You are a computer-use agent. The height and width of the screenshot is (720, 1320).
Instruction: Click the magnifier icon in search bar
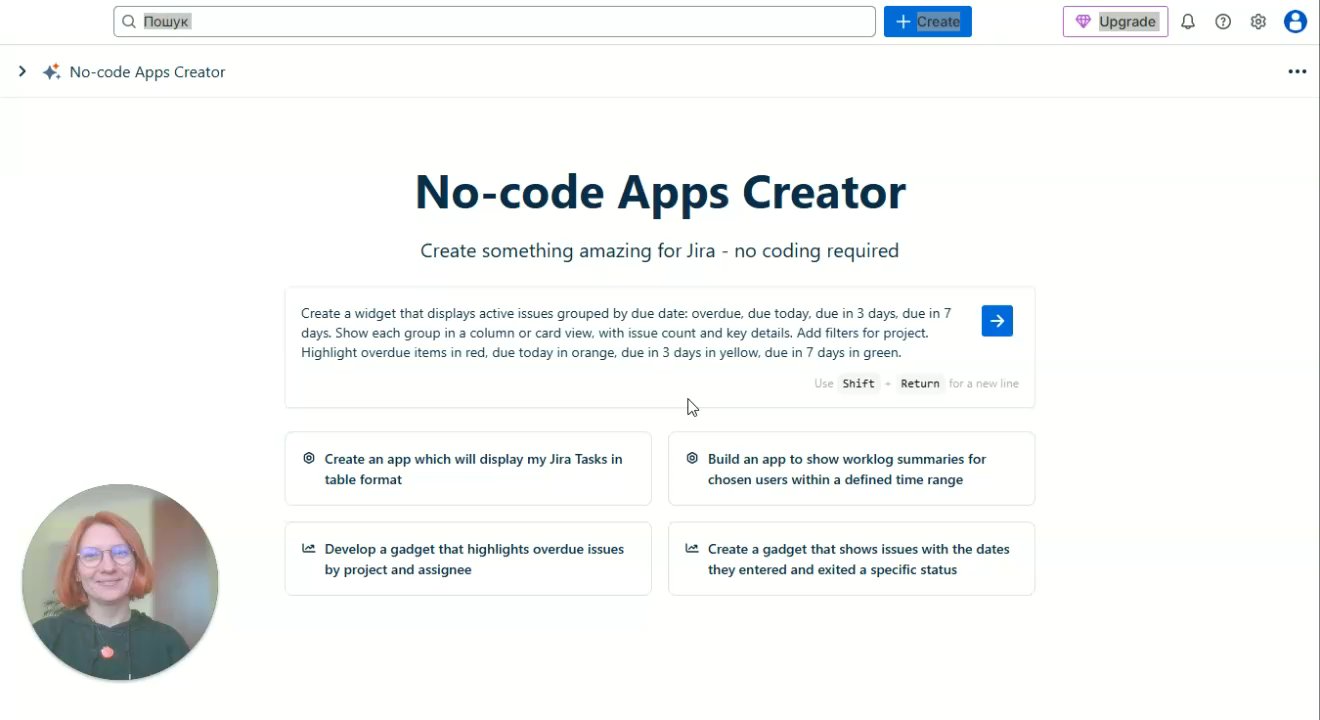click(x=129, y=22)
